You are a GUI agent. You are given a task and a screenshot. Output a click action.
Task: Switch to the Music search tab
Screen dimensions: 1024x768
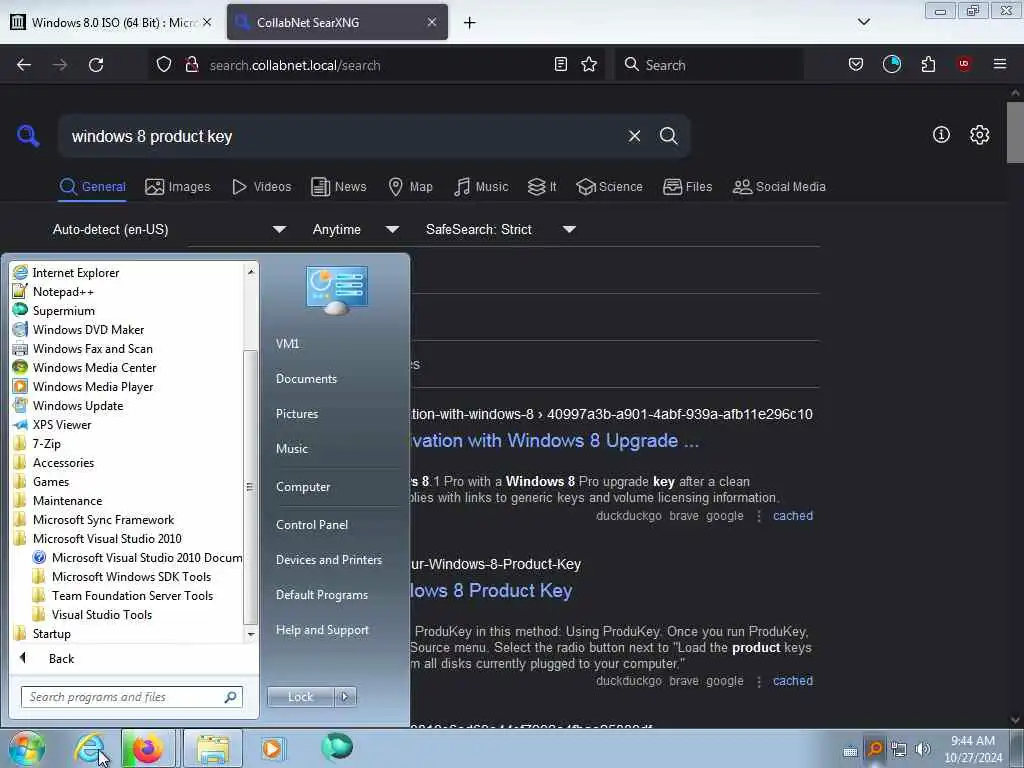(481, 187)
